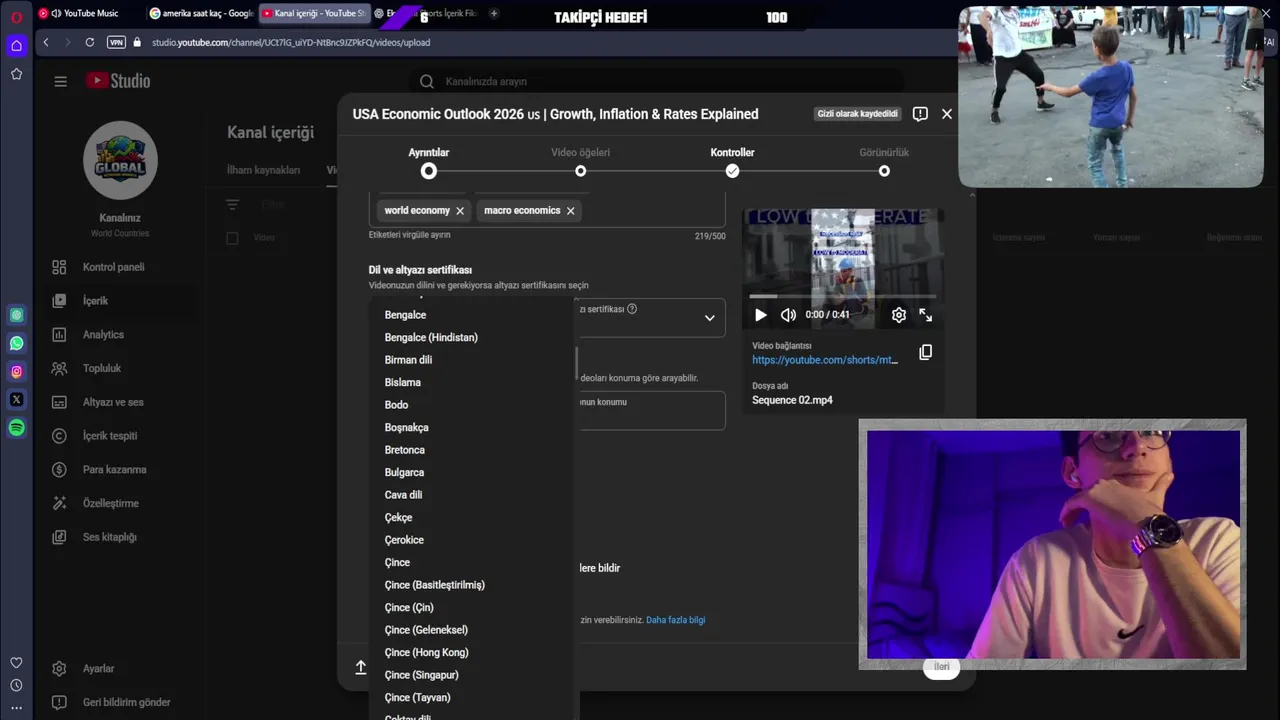Open Altyazı ve ses in sidebar
1280x720 pixels.
(x=113, y=402)
